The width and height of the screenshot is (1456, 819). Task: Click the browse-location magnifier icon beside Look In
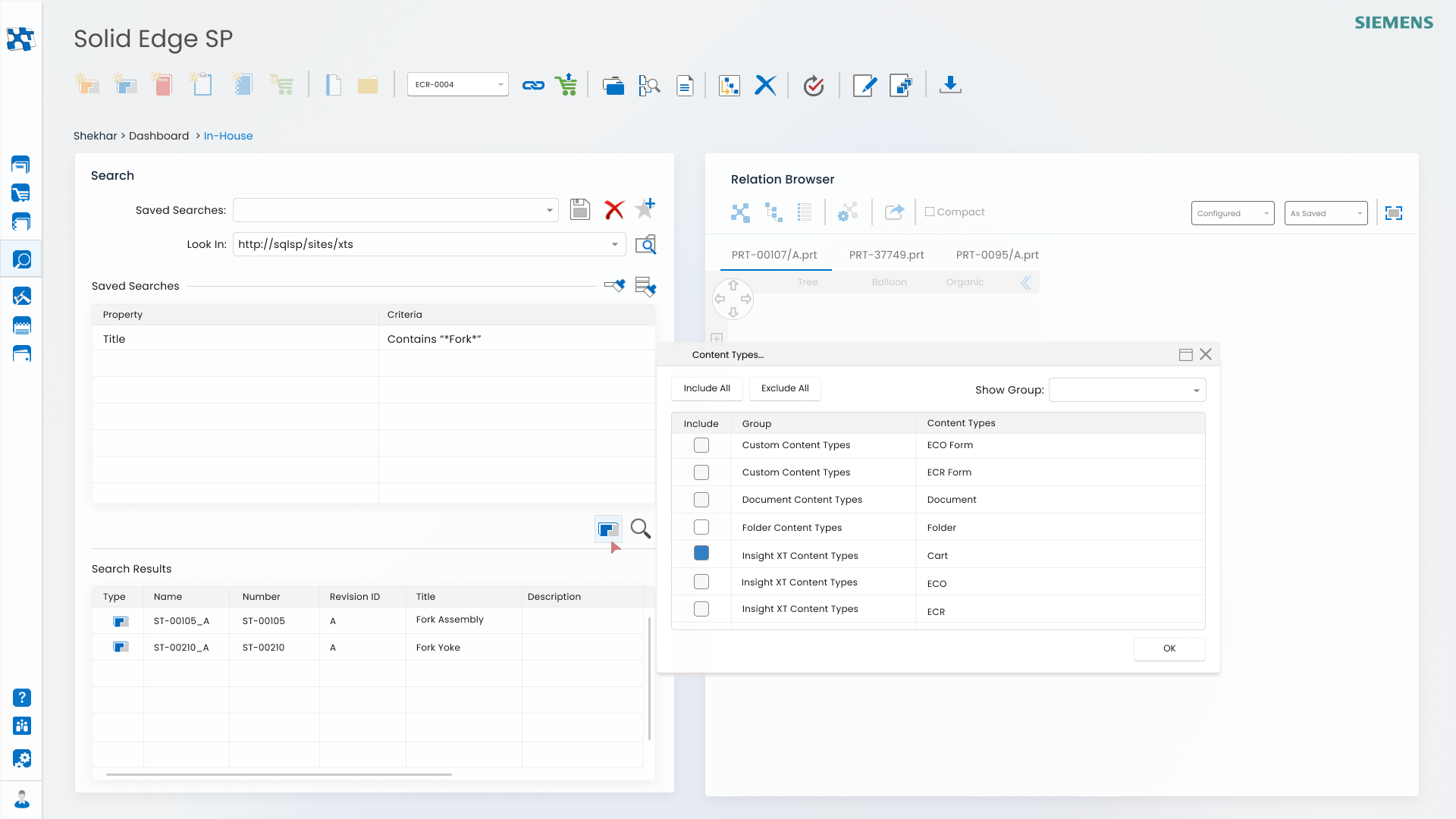[645, 244]
